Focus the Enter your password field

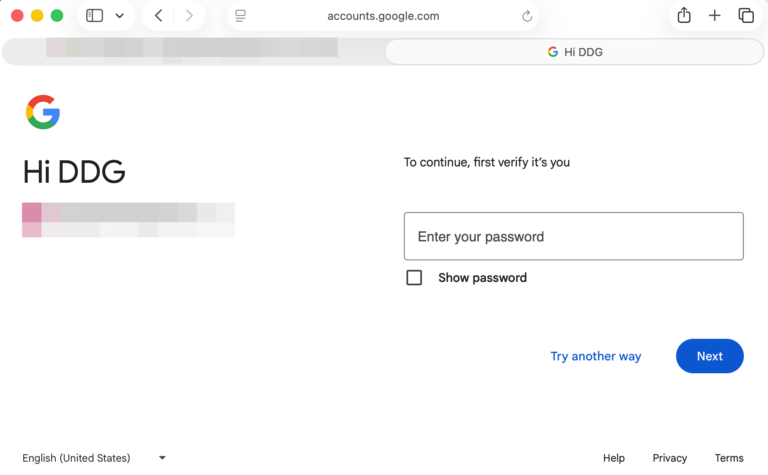pyautogui.click(x=573, y=237)
